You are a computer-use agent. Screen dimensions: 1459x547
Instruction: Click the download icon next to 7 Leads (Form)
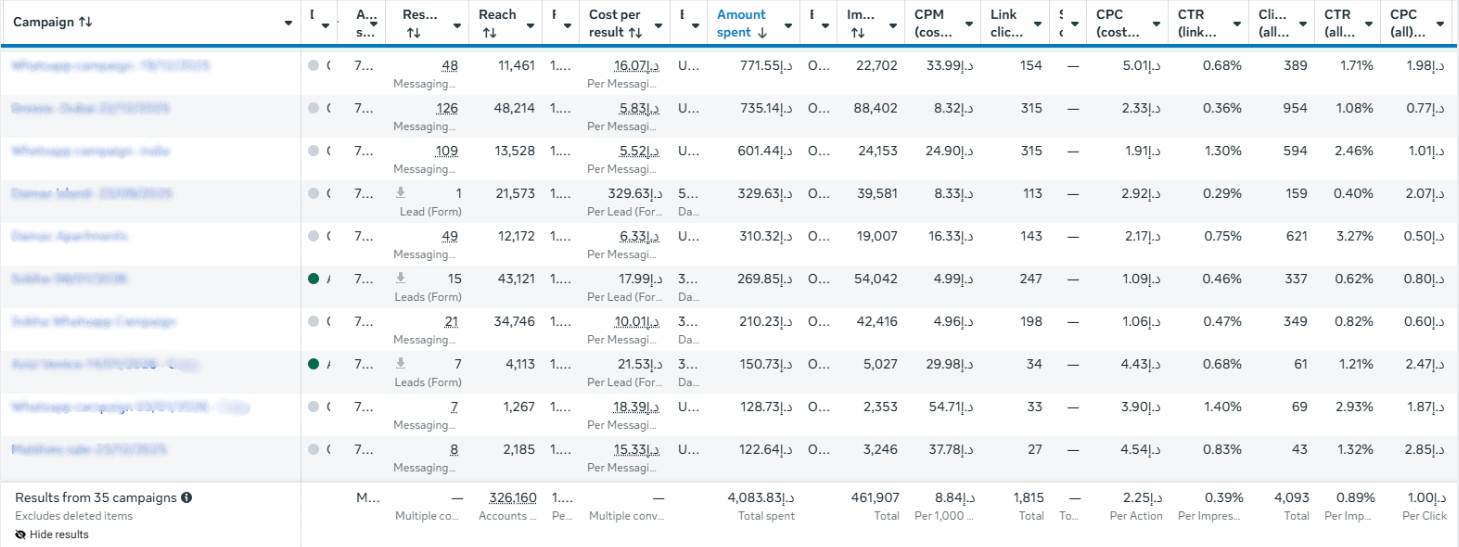401,364
